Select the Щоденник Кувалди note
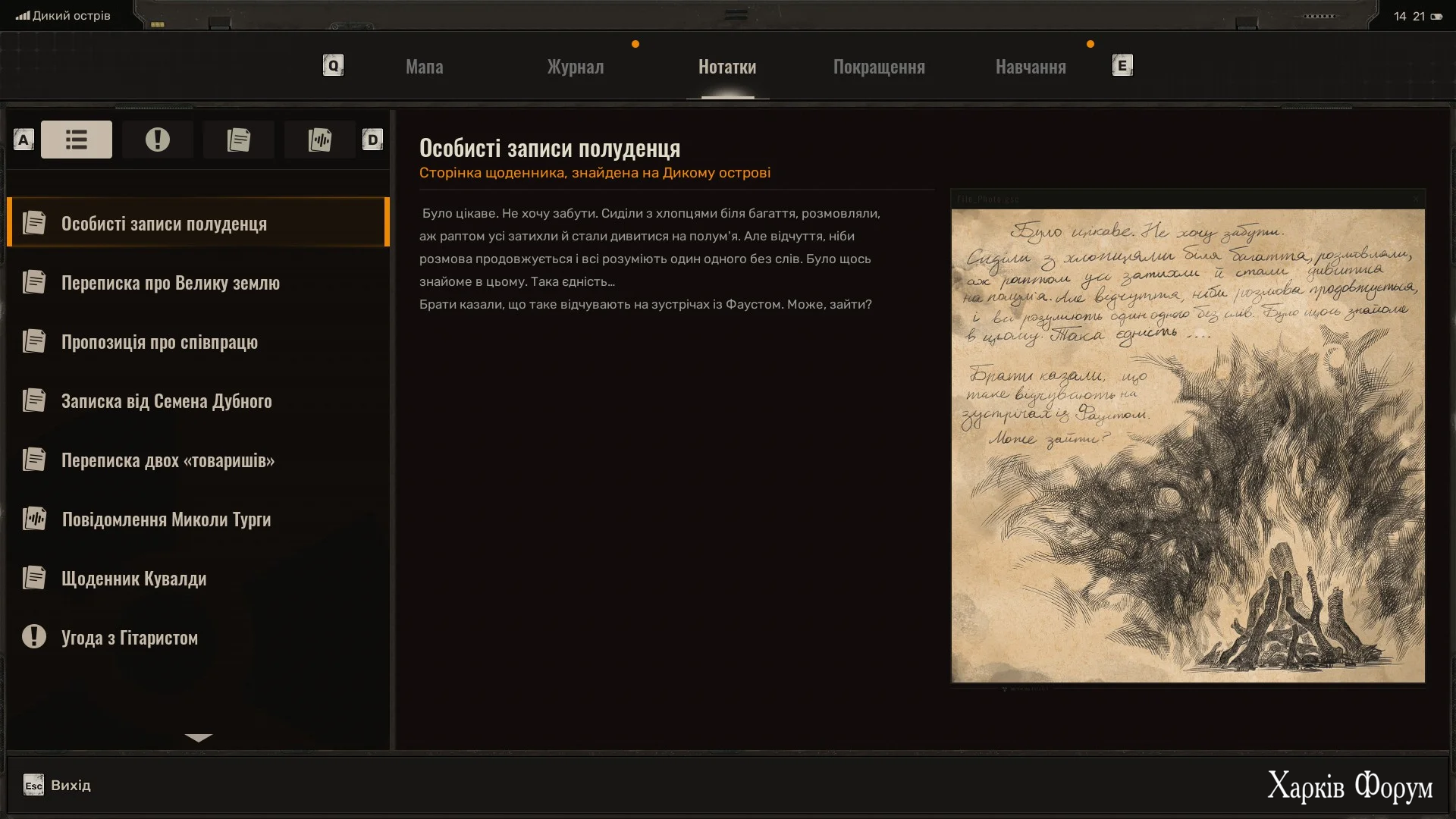Screen dimensions: 1456x819 [134, 579]
